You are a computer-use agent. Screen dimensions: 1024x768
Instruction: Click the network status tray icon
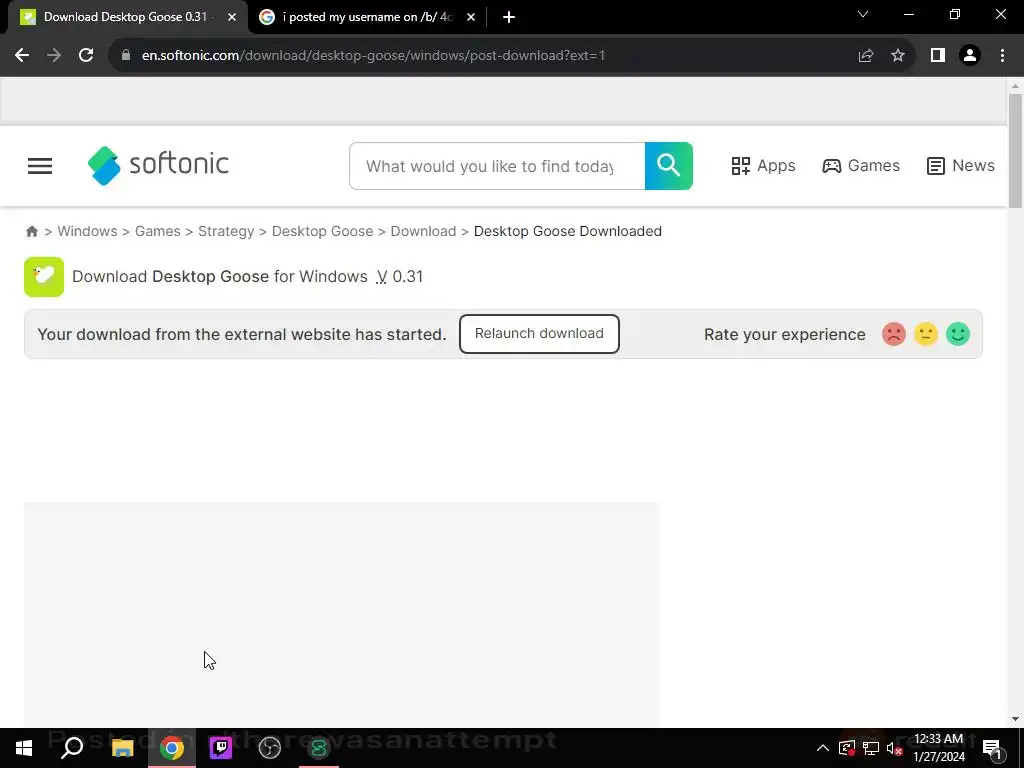coord(871,748)
